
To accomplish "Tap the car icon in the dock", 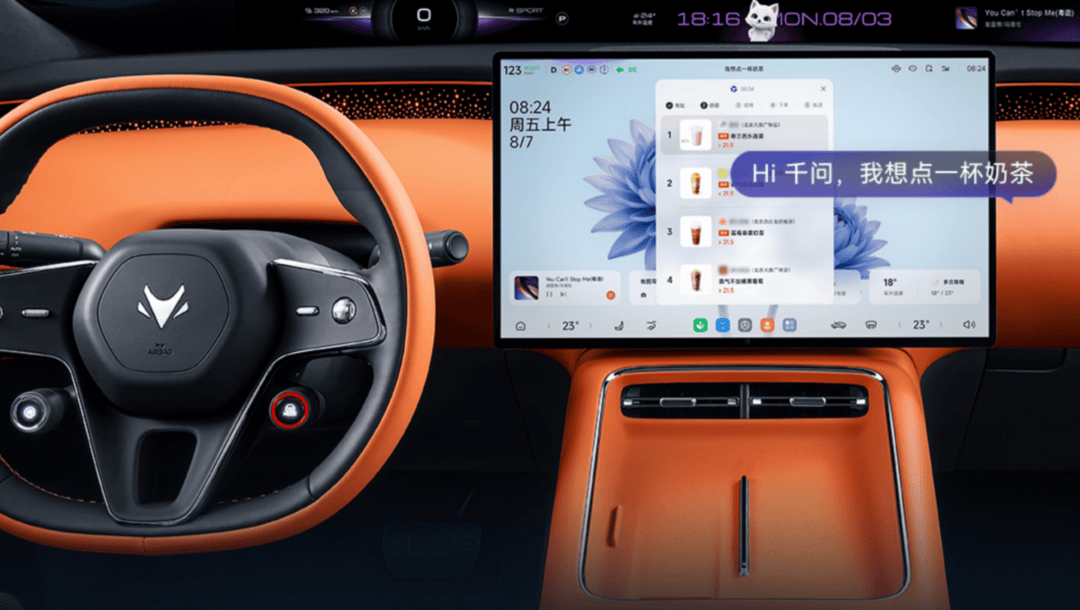I will 838,325.
